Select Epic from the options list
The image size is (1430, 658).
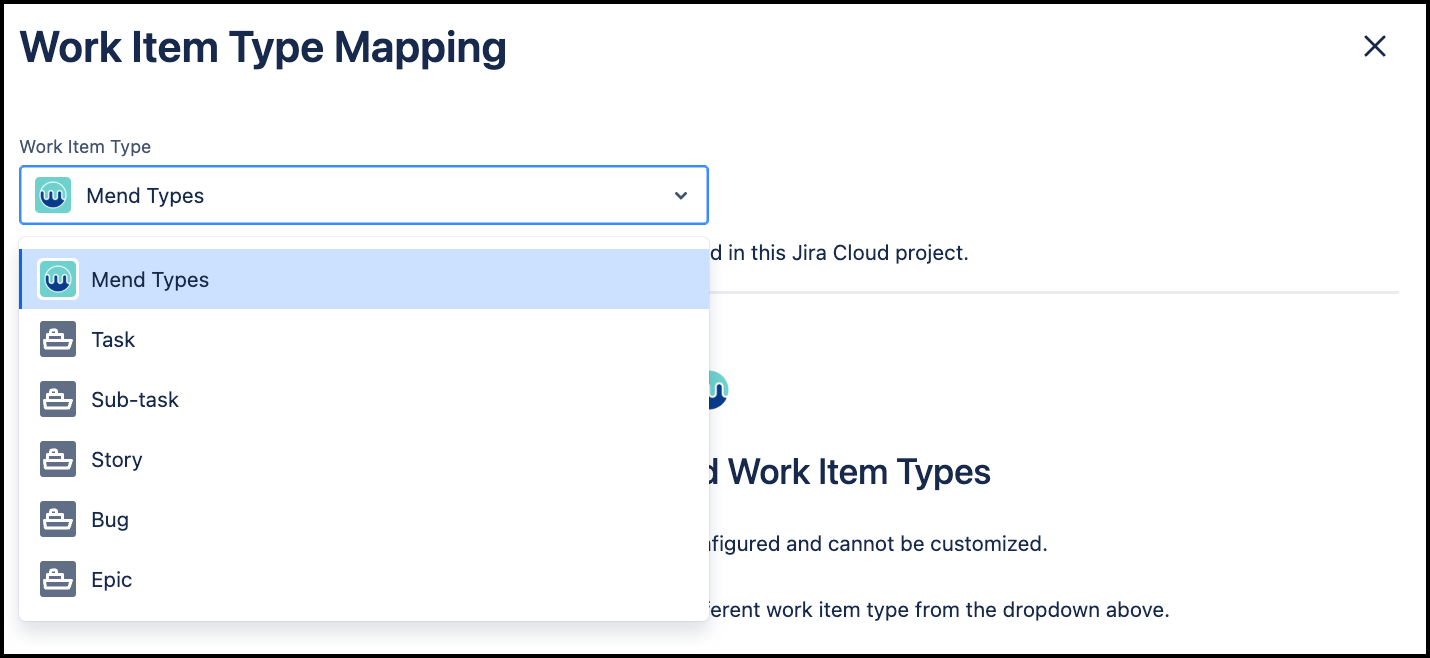112,580
